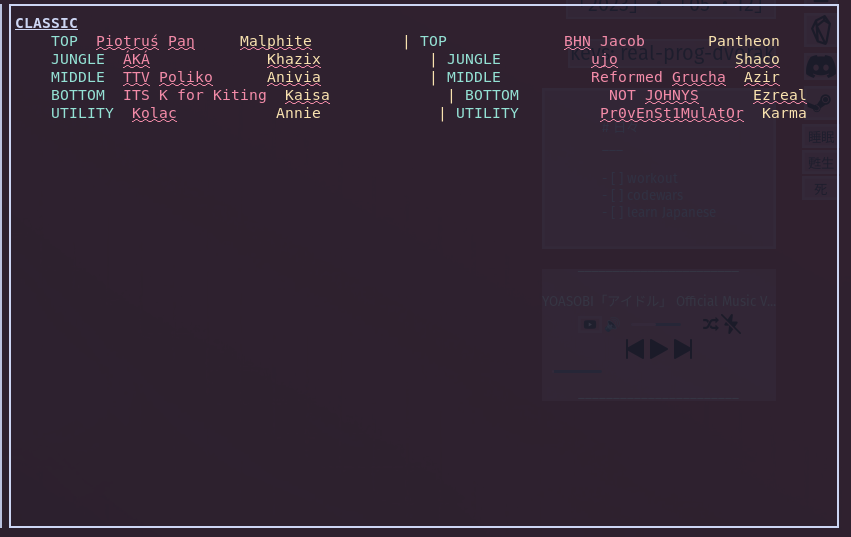851x537 pixels.
Task: Skip to next track in music widget
Action: pyautogui.click(x=683, y=349)
